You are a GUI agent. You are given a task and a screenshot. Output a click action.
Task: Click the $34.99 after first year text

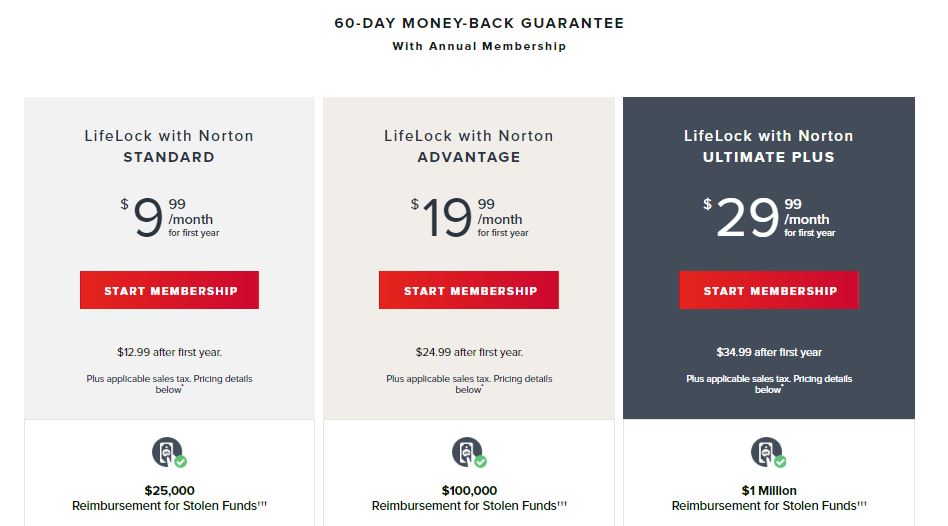tap(769, 352)
